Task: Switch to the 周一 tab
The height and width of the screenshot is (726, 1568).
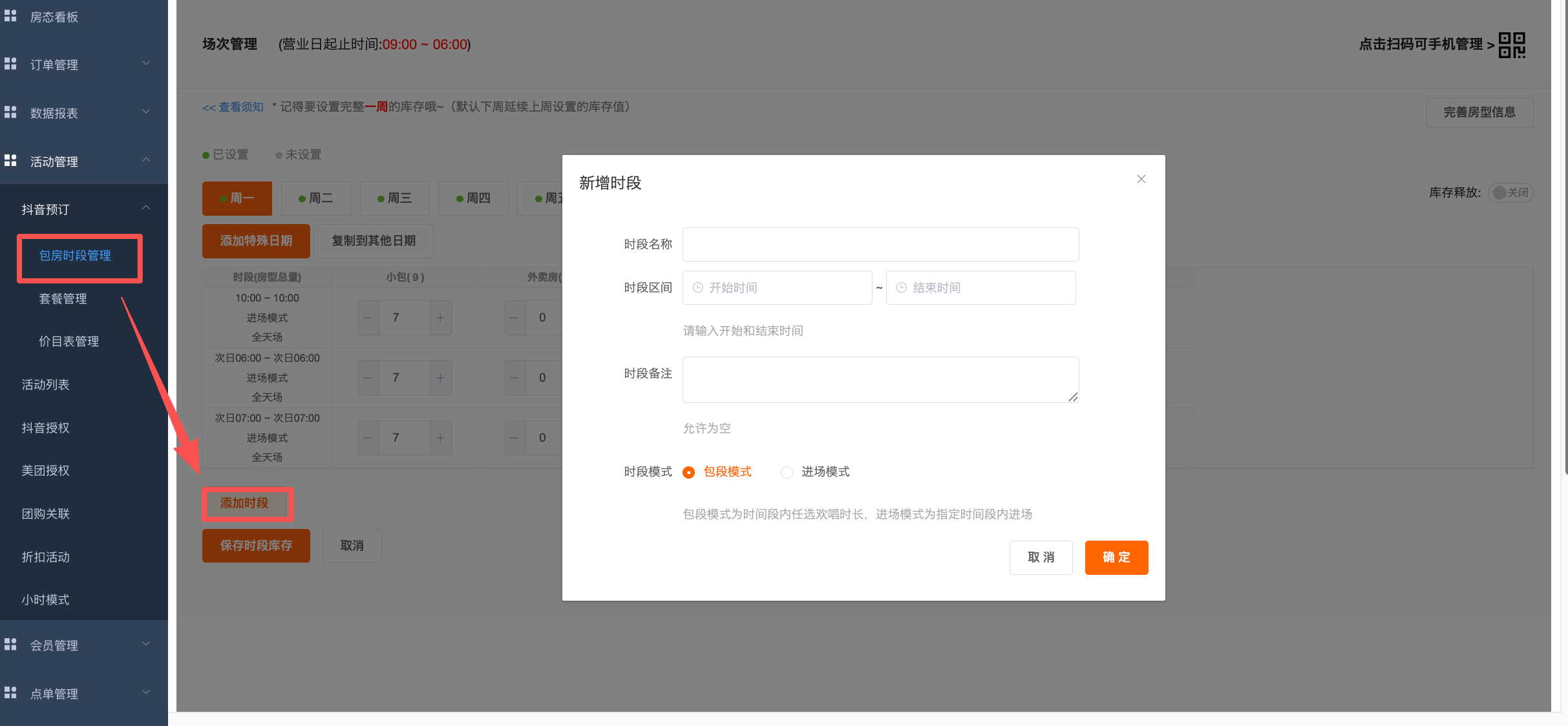Action: [x=237, y=198]
